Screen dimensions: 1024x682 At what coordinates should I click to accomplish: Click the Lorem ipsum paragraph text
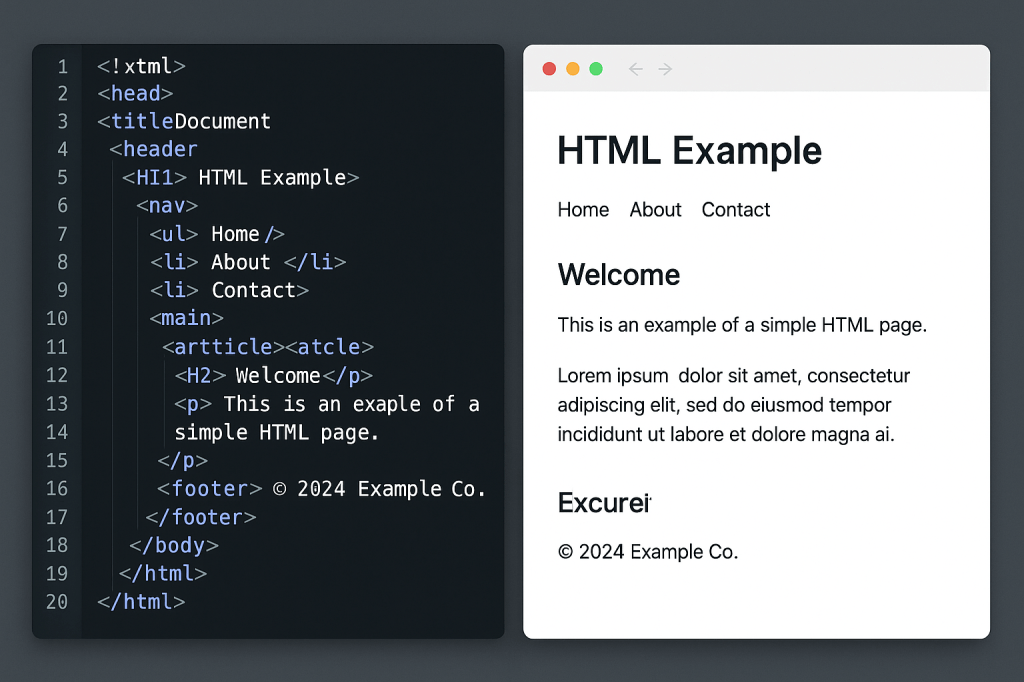[733, 405]
